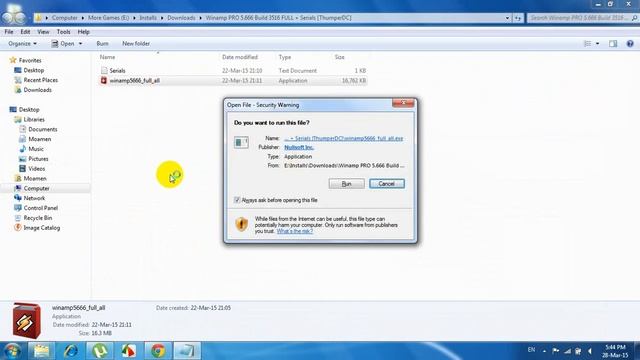Select Favorites in the navigation pane
This screenshot has width=640, height=360.
pyautogui.click(x=30, y=60)
